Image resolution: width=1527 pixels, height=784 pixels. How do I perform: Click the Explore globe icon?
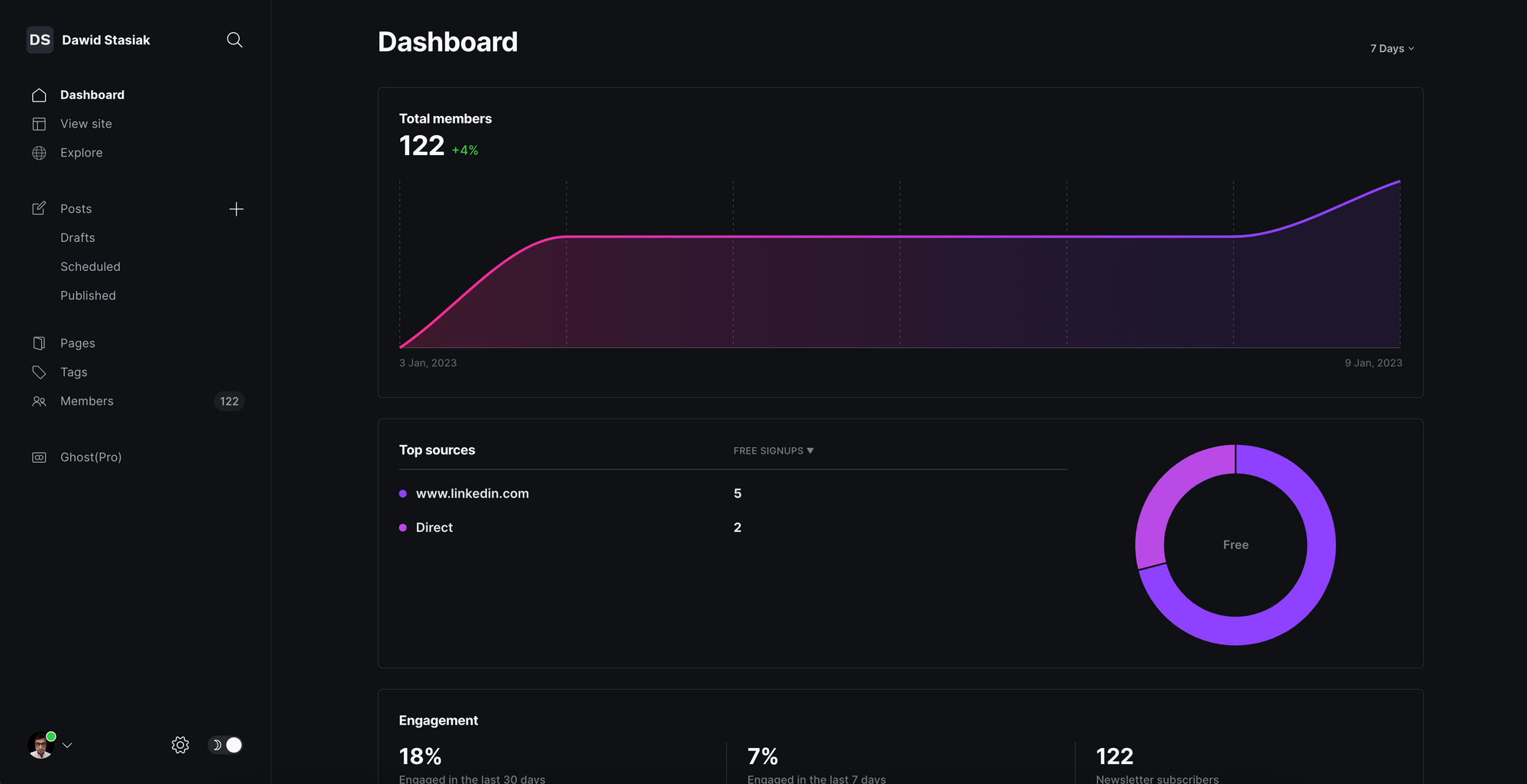point(39,153)
